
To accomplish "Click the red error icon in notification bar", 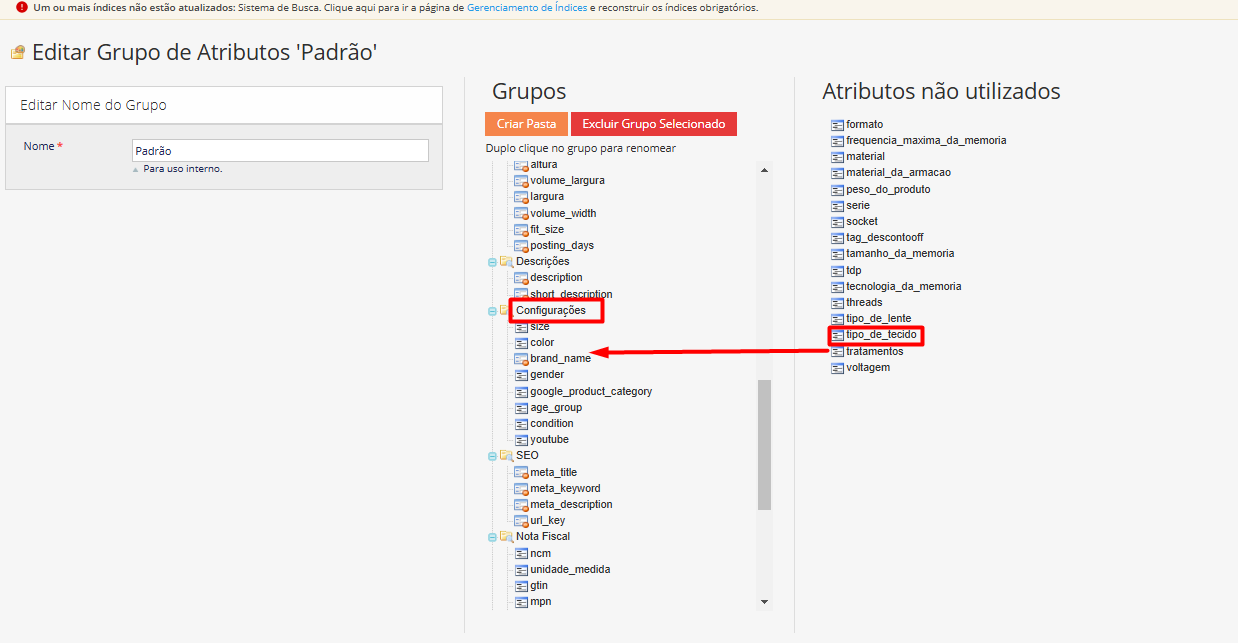I will click(x=22, y=7).
